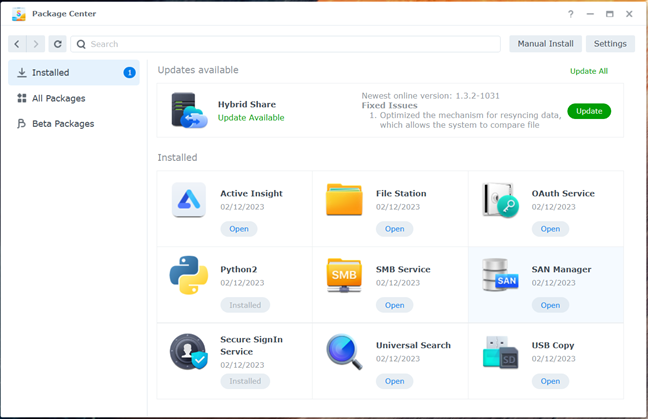Click the USB Copy icon
This screenshot has width=648, height=419.
(500, 352)
